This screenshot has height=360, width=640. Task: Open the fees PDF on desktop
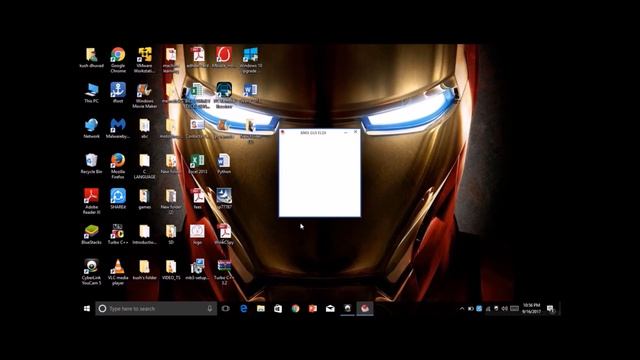[x=198, y=198]
